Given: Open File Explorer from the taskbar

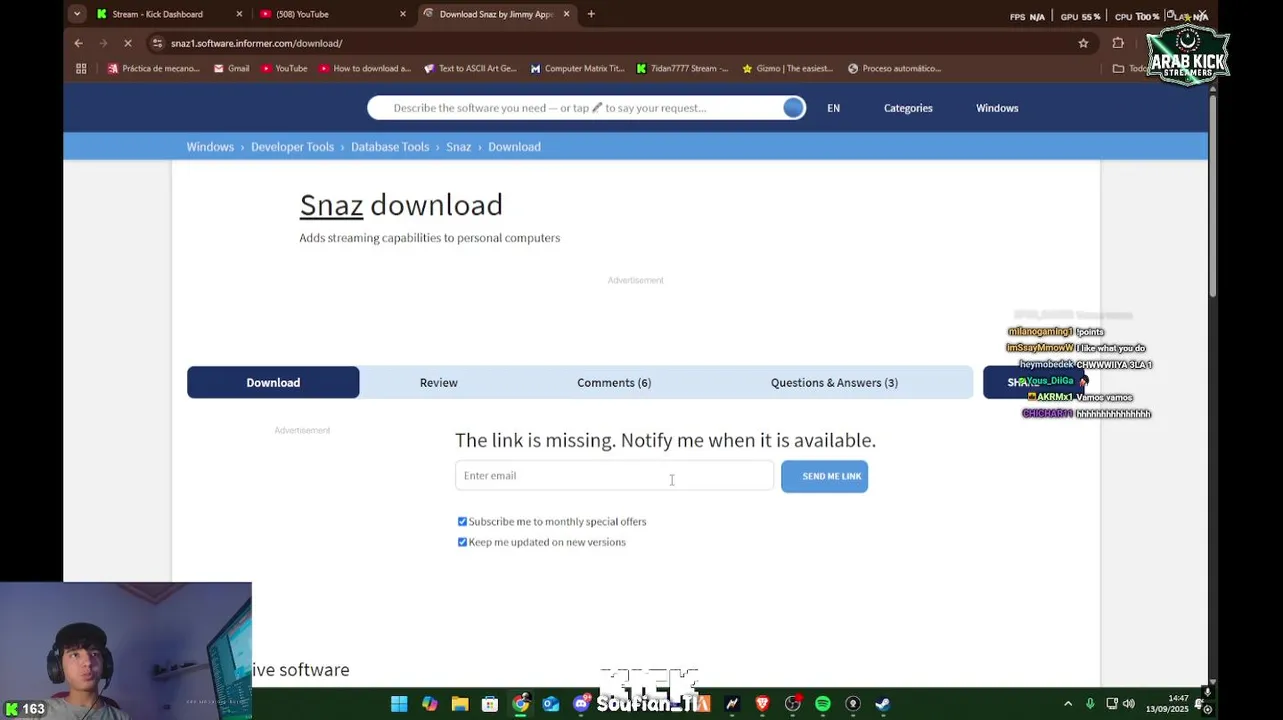Looking at the screenshot, I should (460, 704).
